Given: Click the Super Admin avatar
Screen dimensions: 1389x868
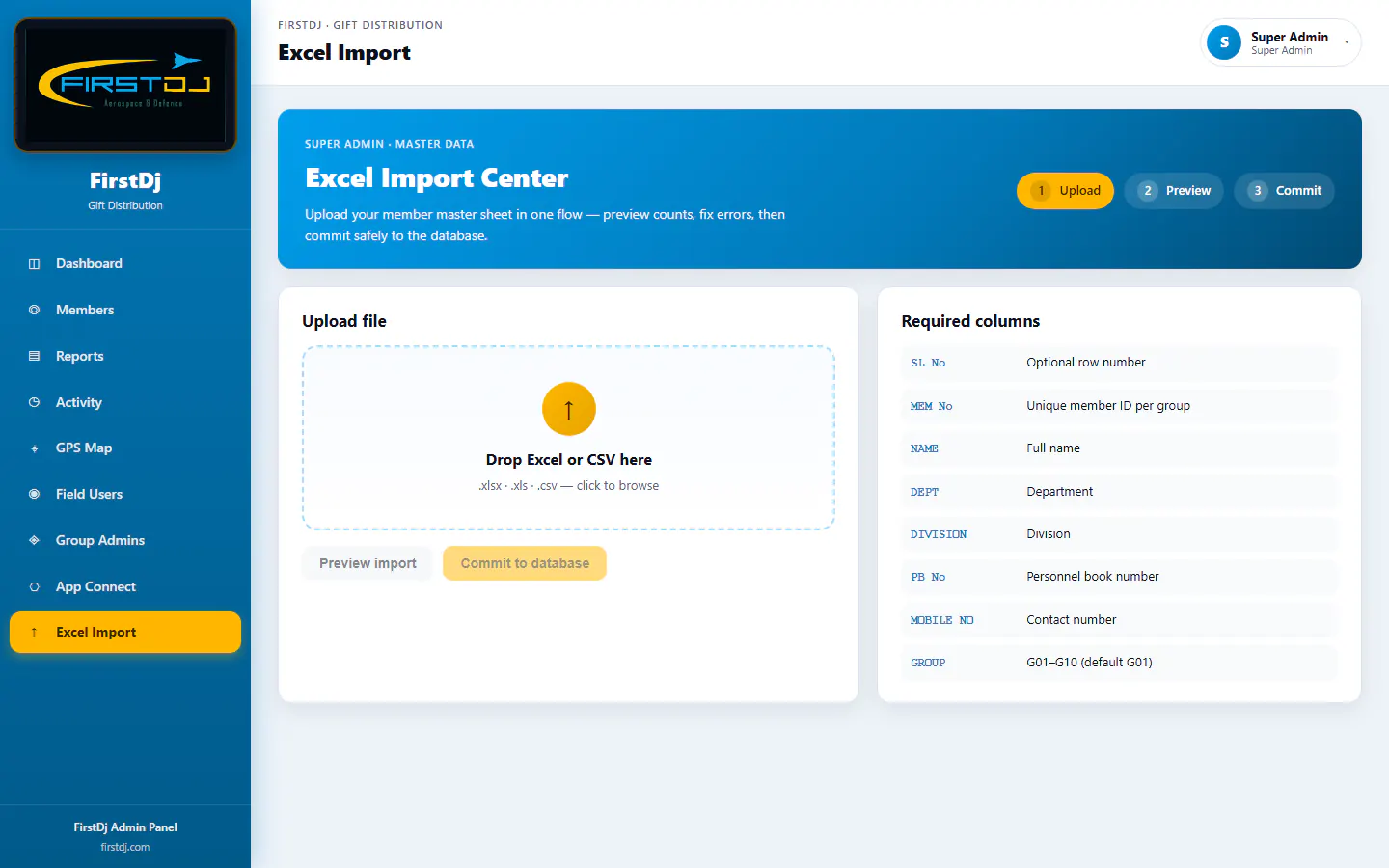Looking at the screenshot, I should 1224,42.
